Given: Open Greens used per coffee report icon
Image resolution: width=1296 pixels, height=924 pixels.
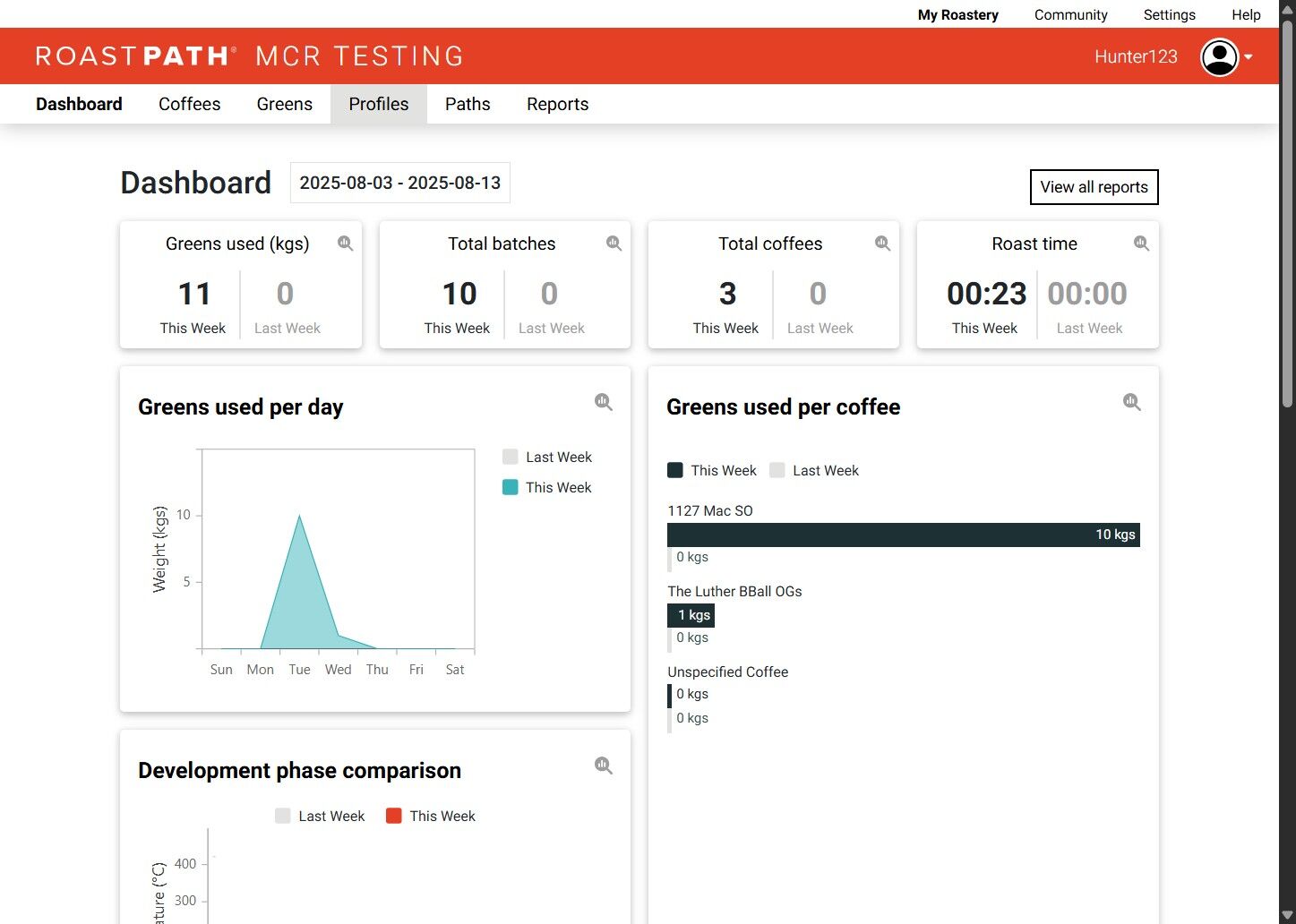Looking at the screenshot, I should (x=1132, y=402).
